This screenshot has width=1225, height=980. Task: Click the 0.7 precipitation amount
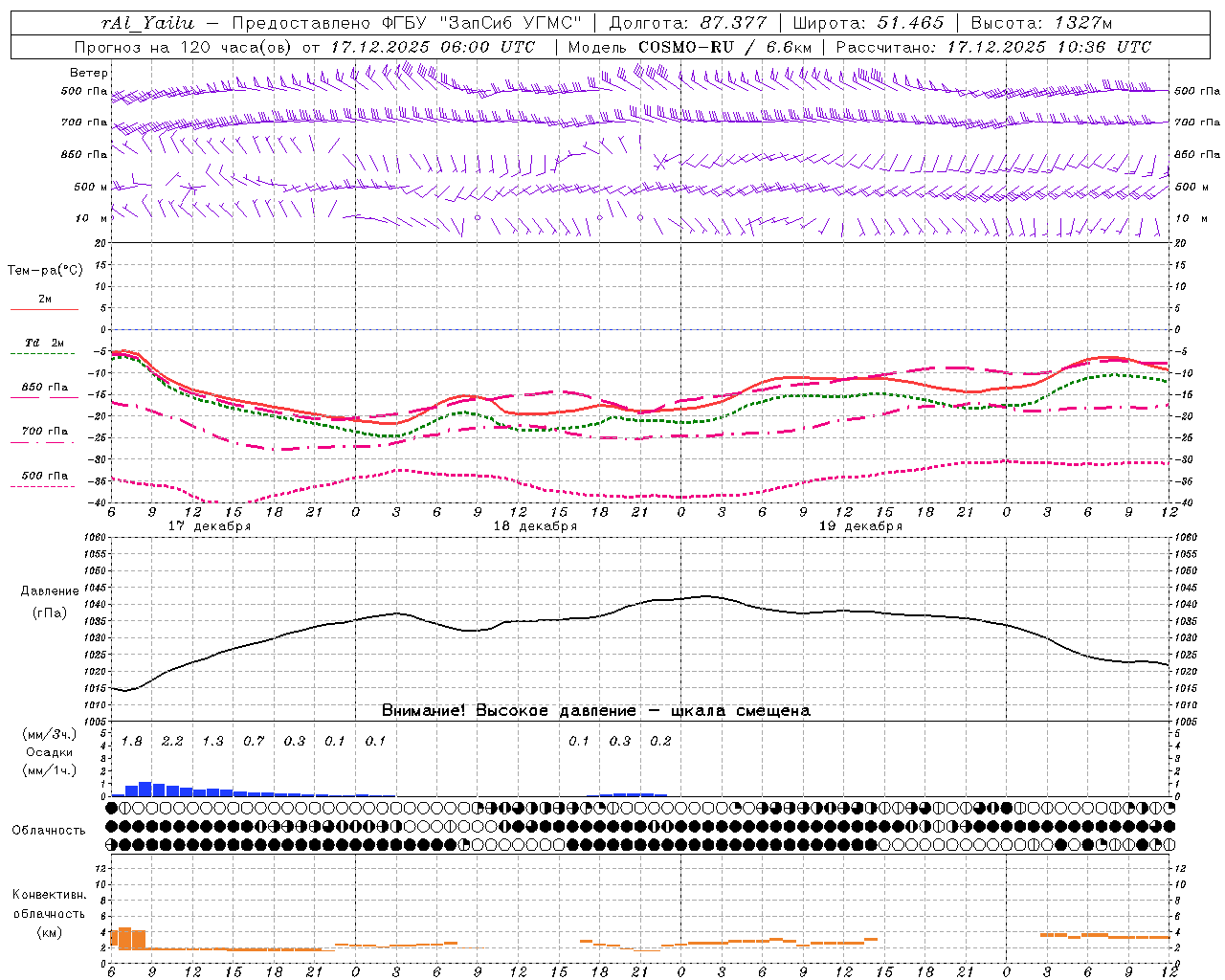tap(254, 742)
